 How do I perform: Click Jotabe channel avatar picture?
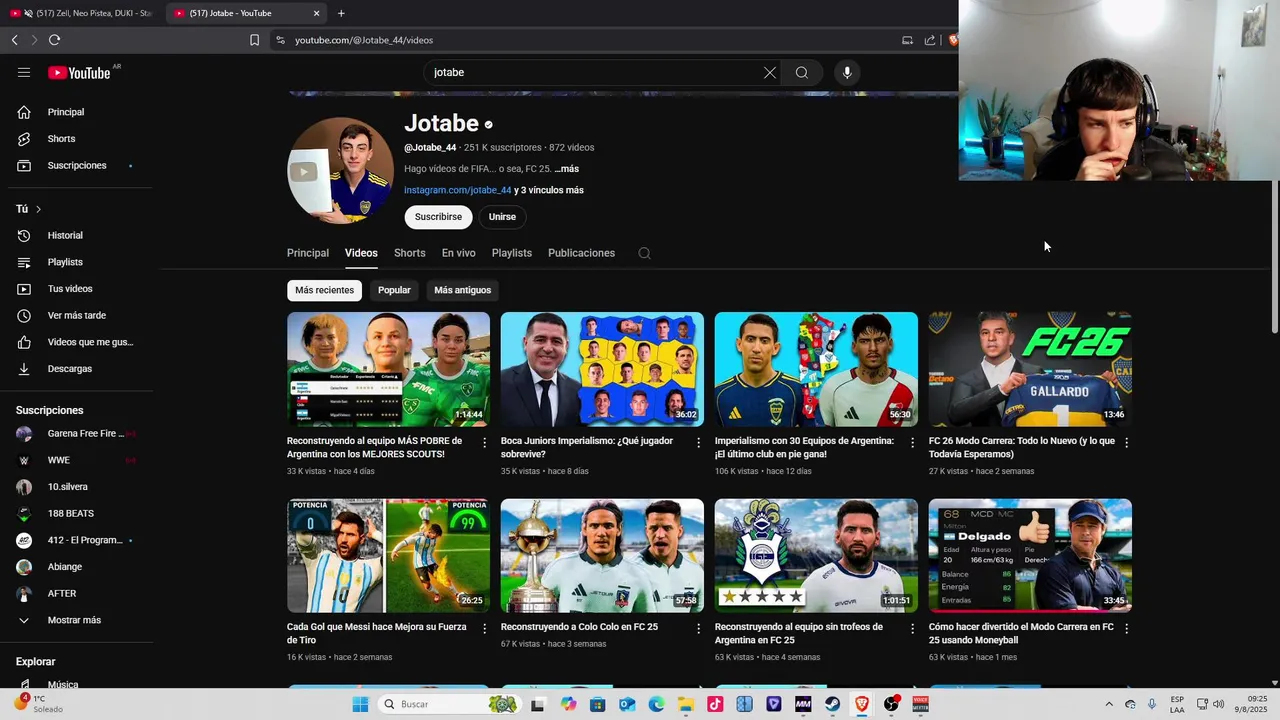pyautogui.click(x=340, y=170)
